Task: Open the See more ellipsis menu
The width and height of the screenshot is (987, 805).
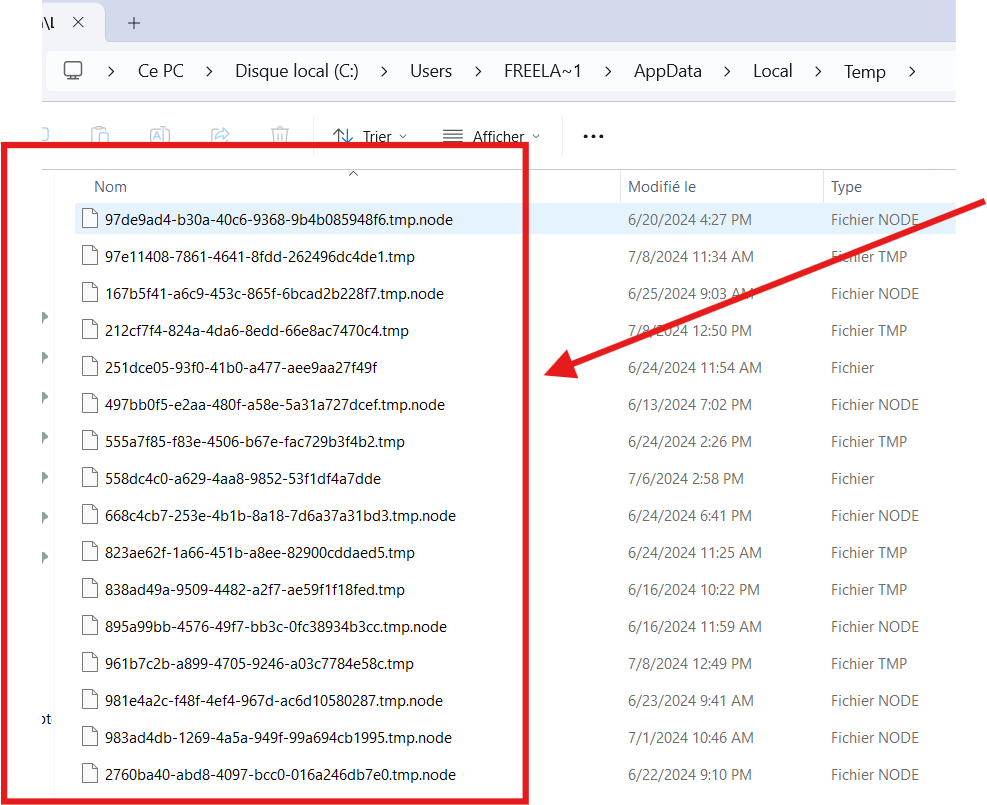Action: pos(593,135)
